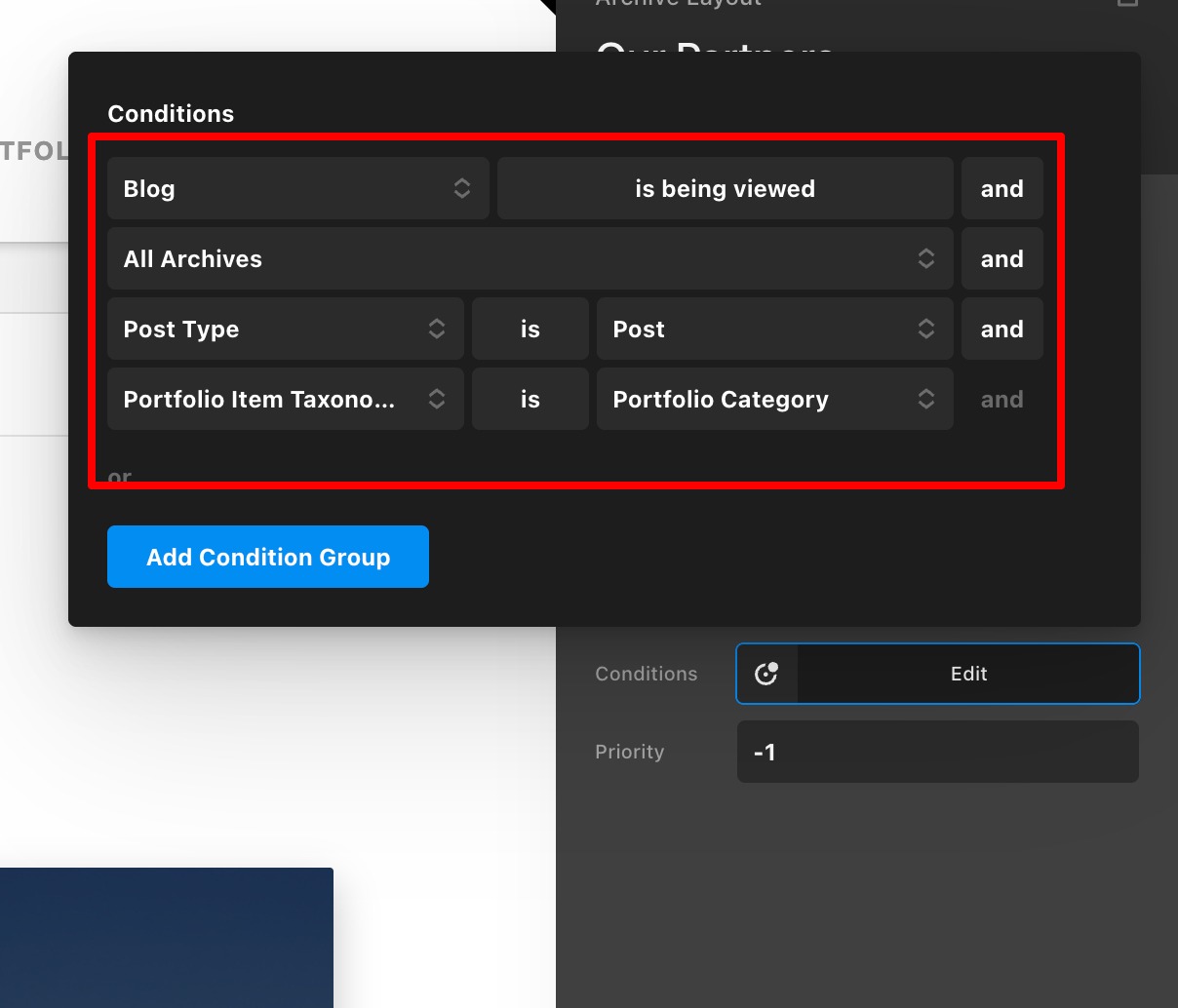Click the Priority input field
This screenshot has height=1008, width=1178.
pyautogui.click(x=937, y=752)
